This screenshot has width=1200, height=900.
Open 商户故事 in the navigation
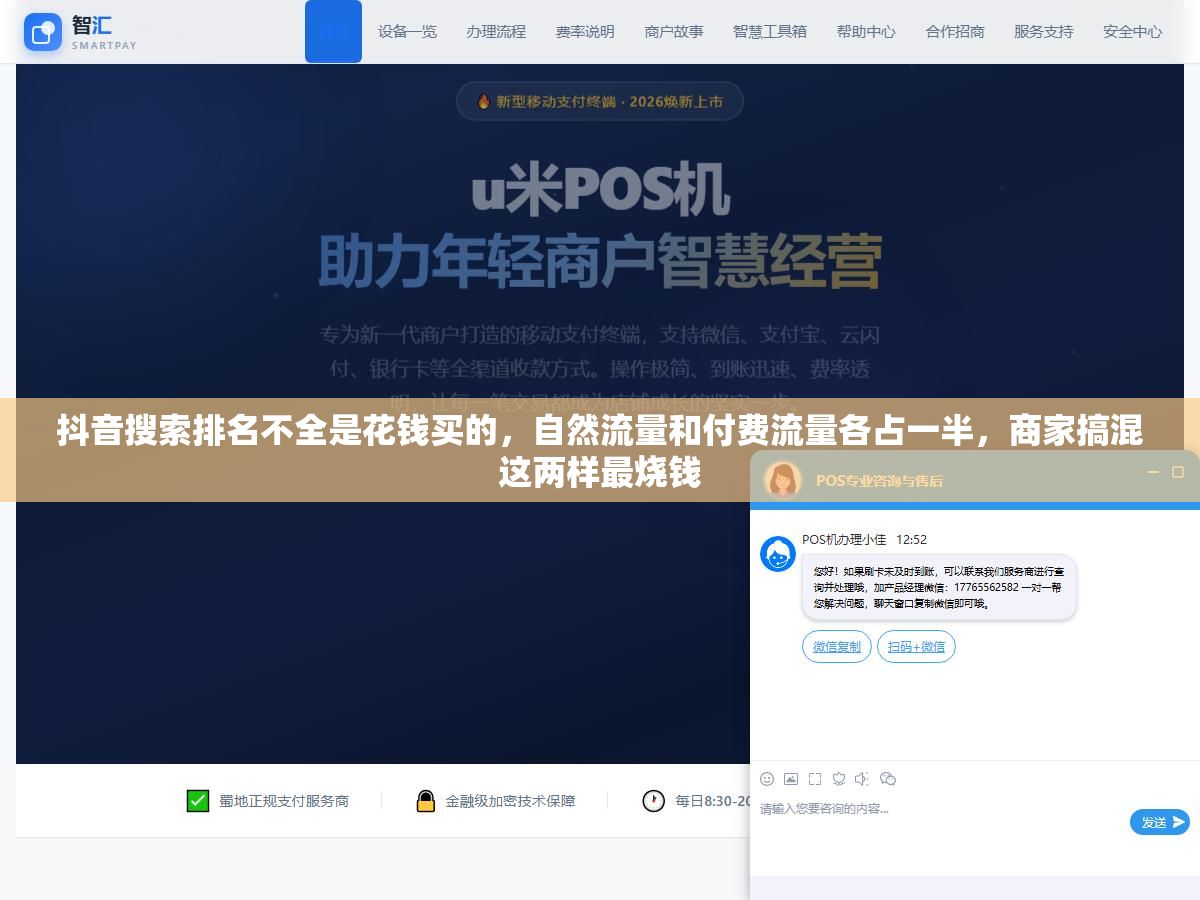coord(674,31)
